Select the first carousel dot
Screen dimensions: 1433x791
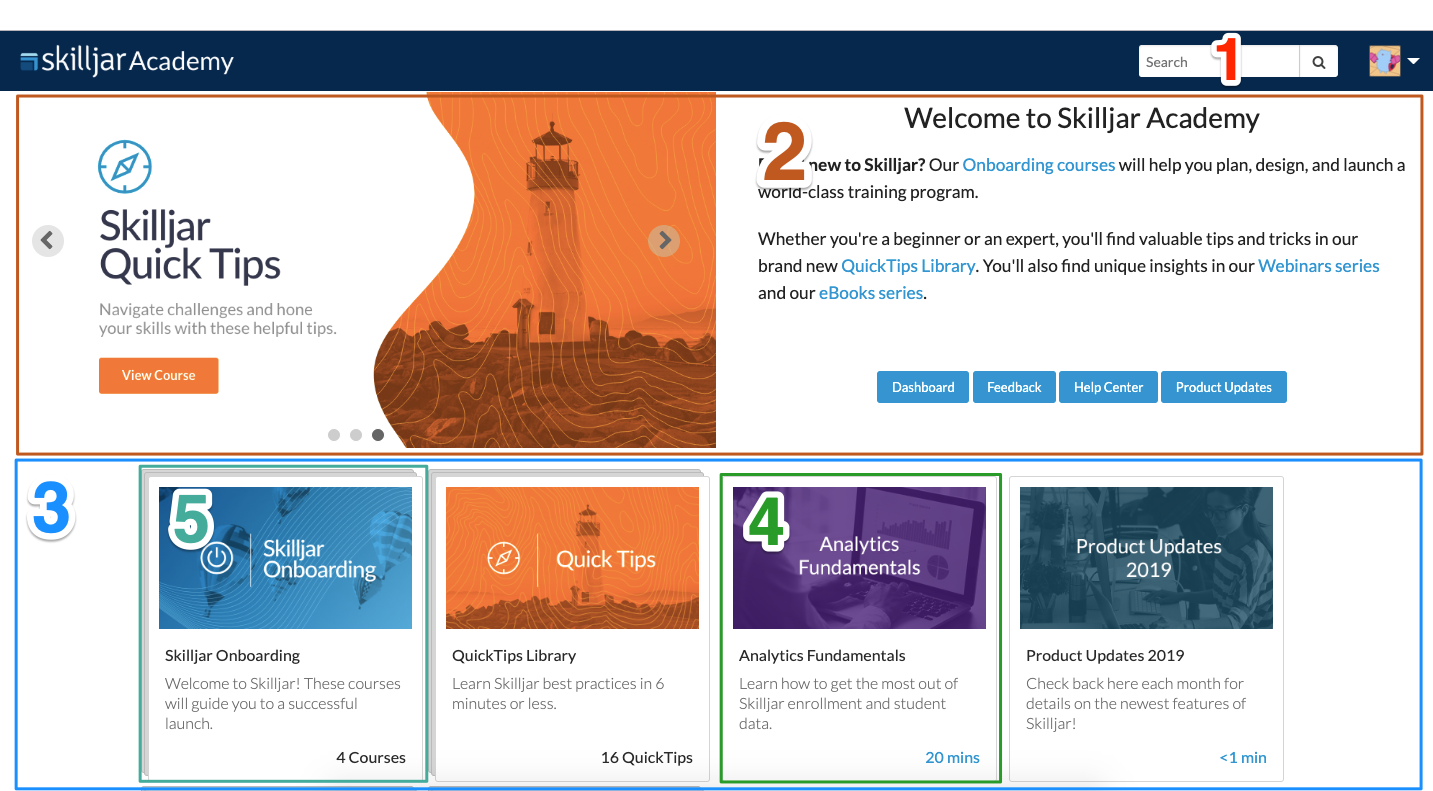click(334, 435)
